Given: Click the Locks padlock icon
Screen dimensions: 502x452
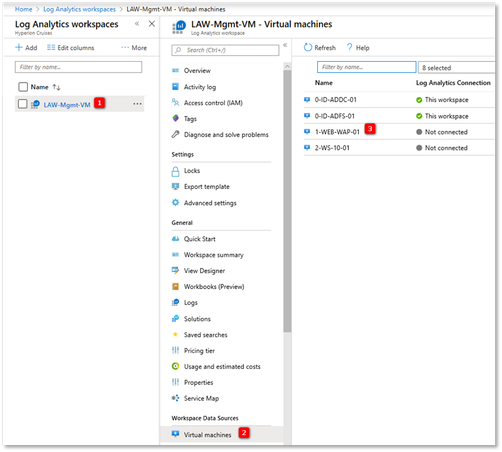Looking at the screenshot, I should click(175, 171).
